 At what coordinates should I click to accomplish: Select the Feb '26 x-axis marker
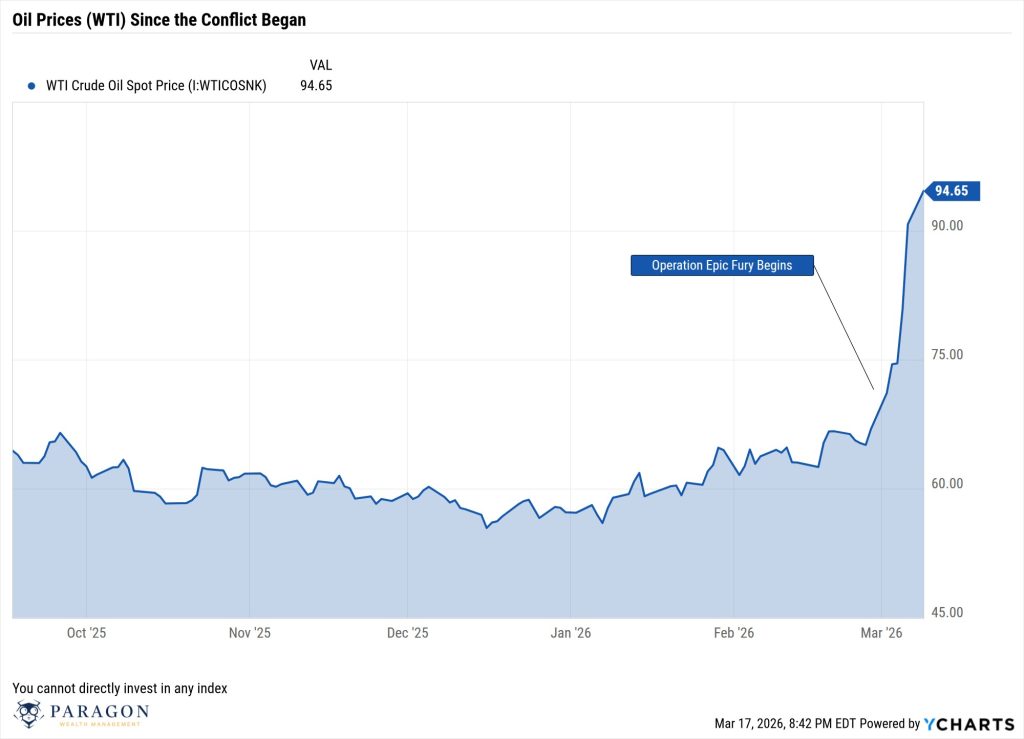coord(733,633)
